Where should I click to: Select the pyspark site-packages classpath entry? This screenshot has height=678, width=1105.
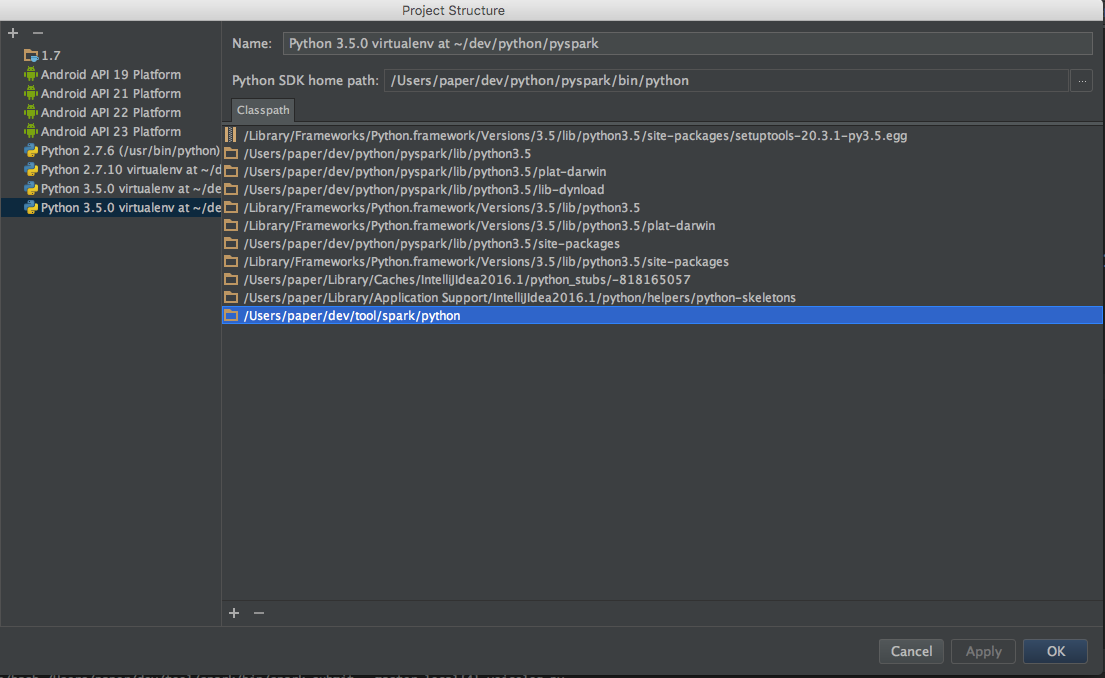point(662,243)
